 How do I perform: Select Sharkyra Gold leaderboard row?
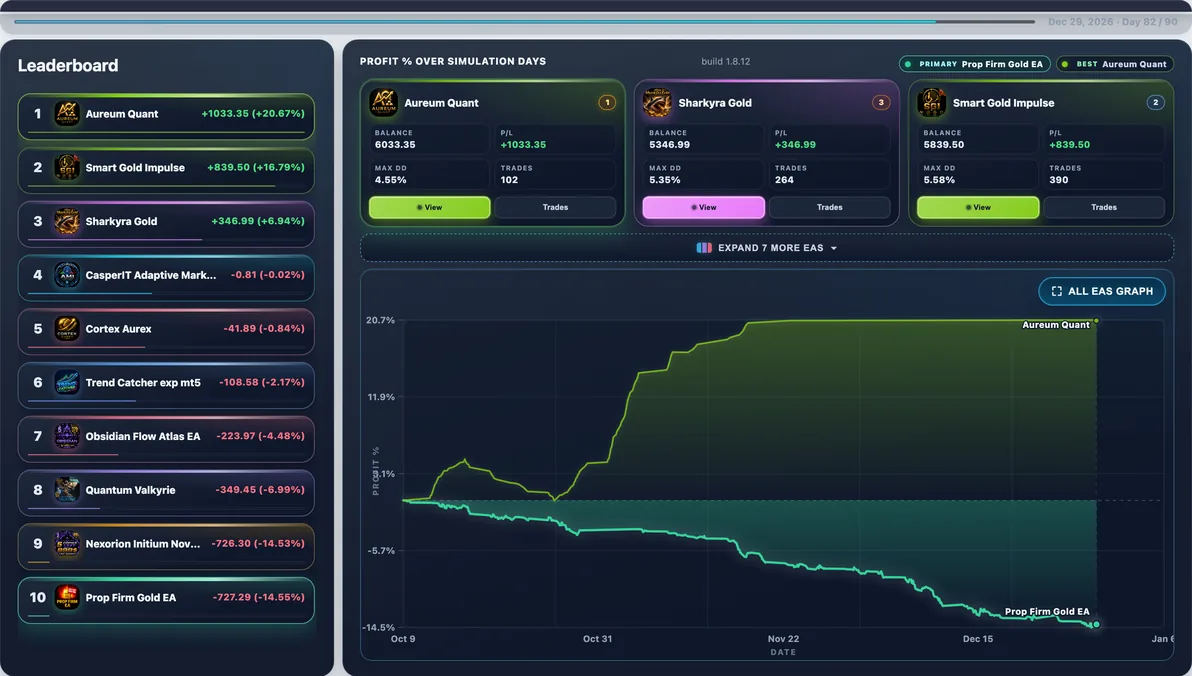tap(166, 224)
